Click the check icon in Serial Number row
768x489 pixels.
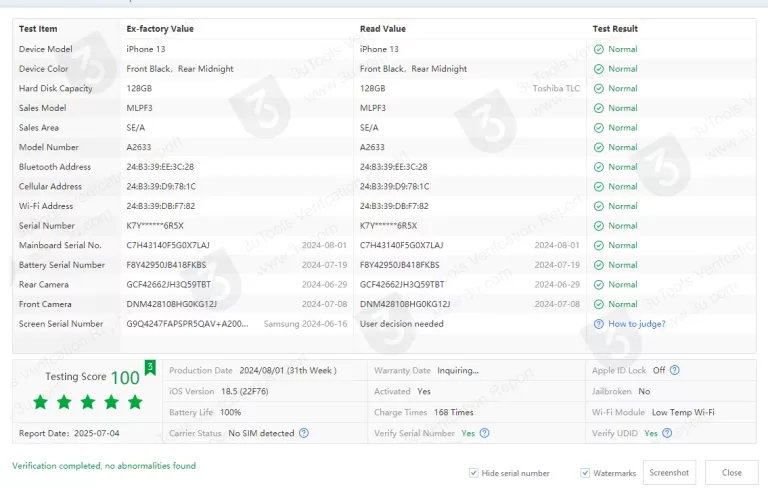point(599,226)
